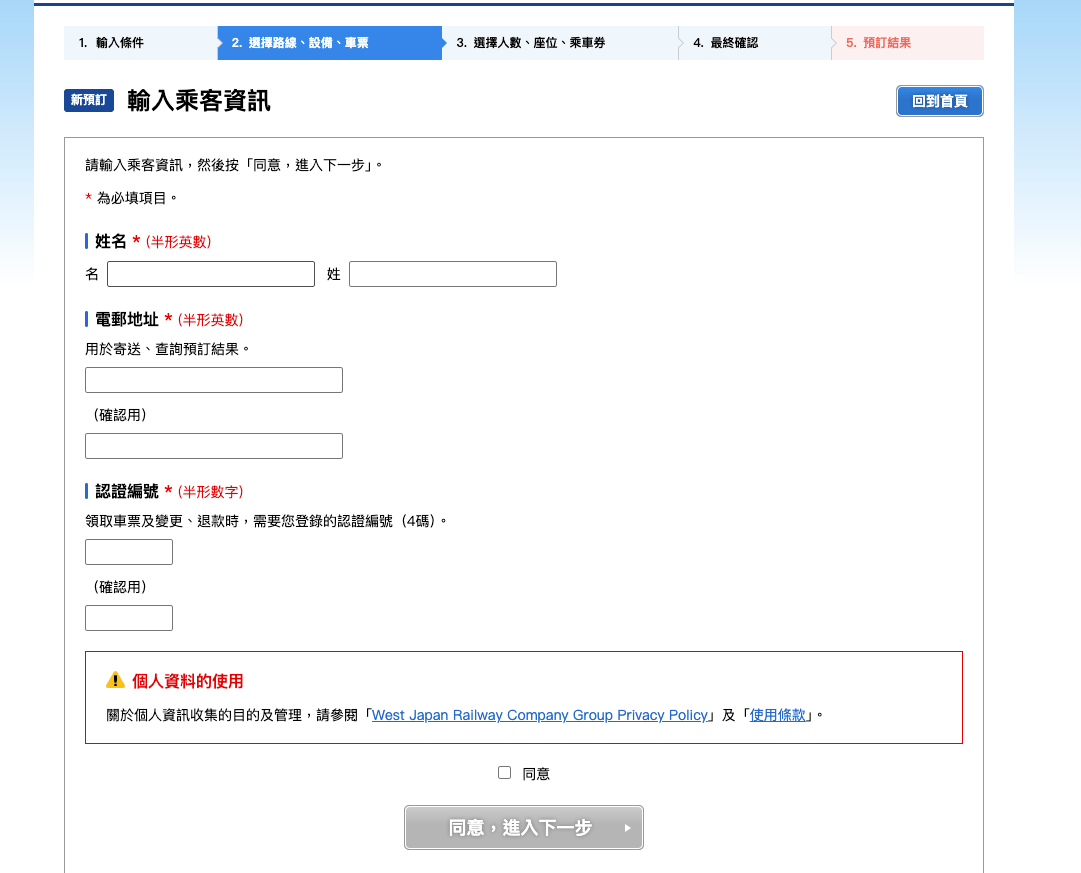The height and width of the screenshot is (873, 1081).
Task: Select step 5. 預訂結果
Action: (x=908, y=43)
